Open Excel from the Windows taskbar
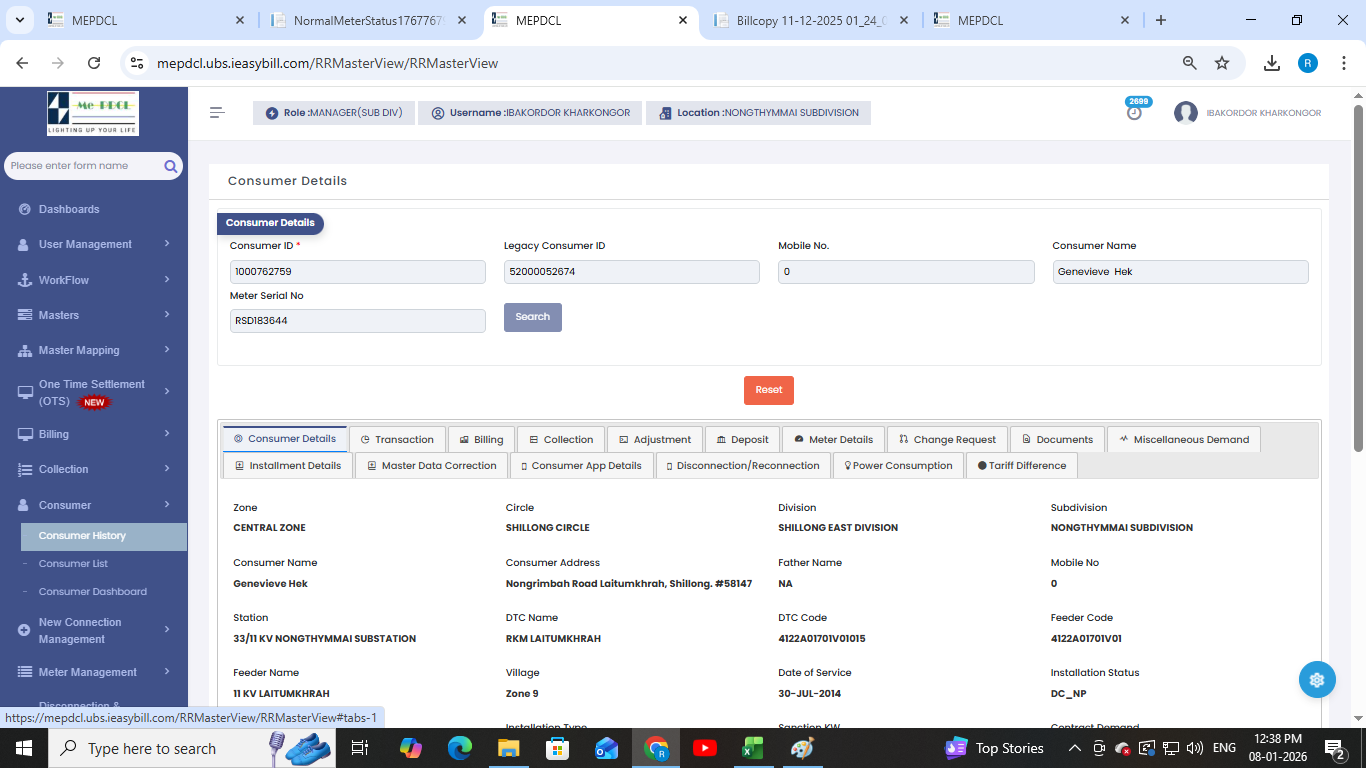1366x768 pixels. click(x=753, y=748)
